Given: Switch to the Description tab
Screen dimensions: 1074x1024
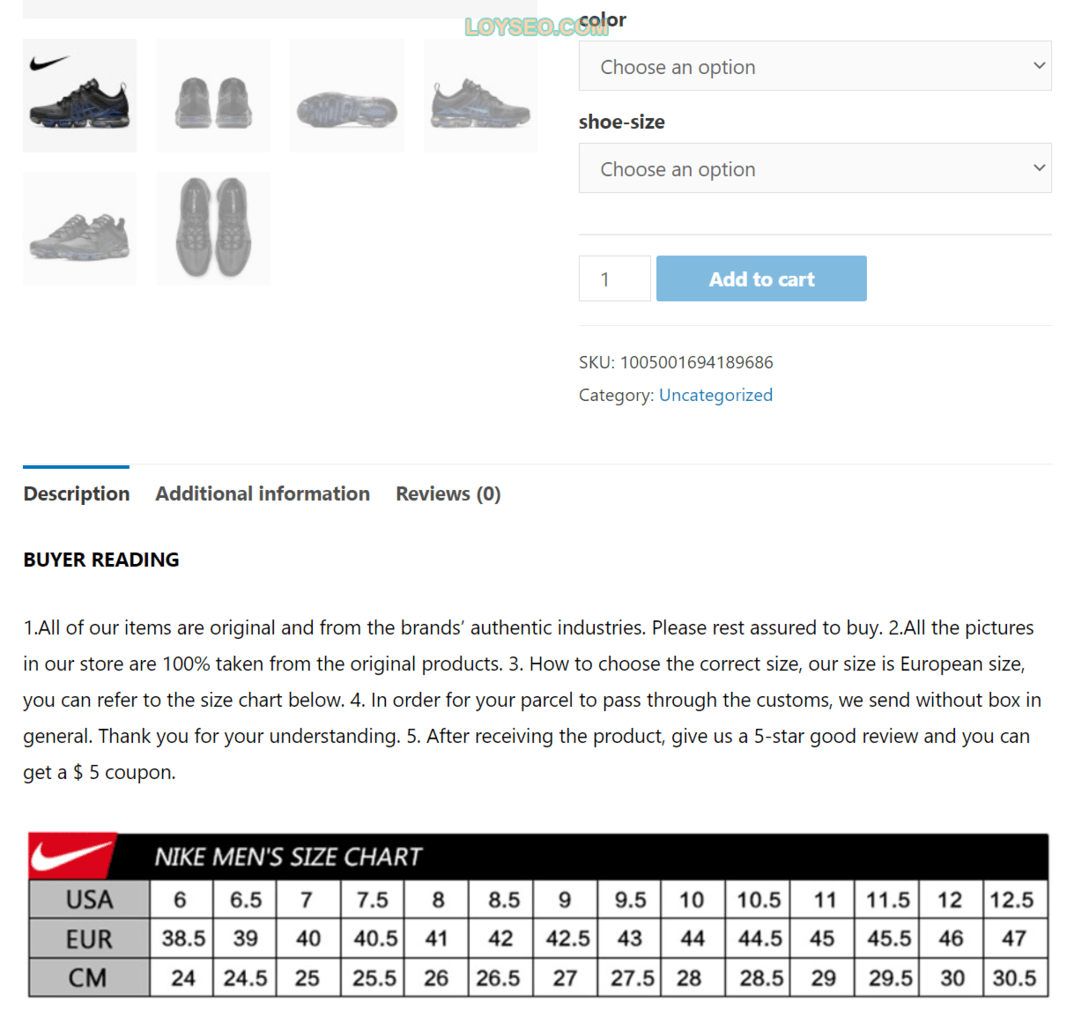Looking at the screenshot, I should click(x=76, y=494).
